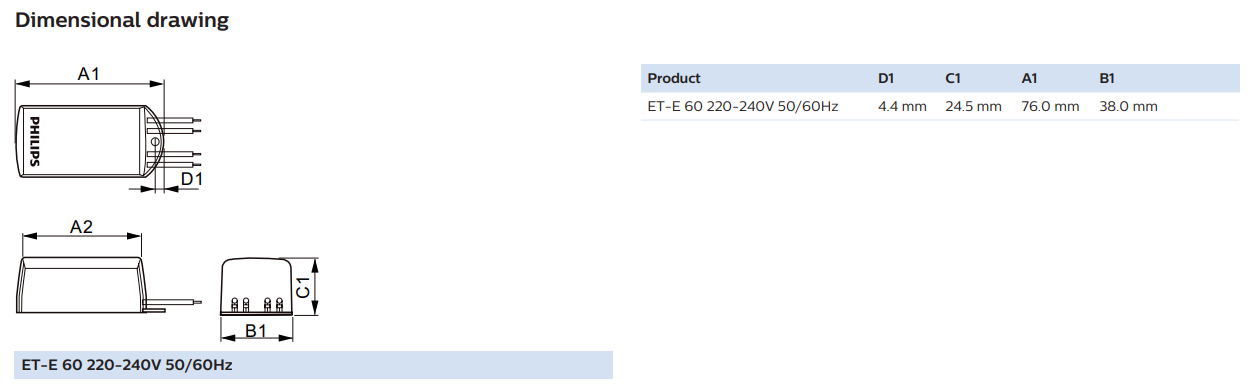Select the 76.0 mm value cell
1256x390 pixels.
[1050, 106]
